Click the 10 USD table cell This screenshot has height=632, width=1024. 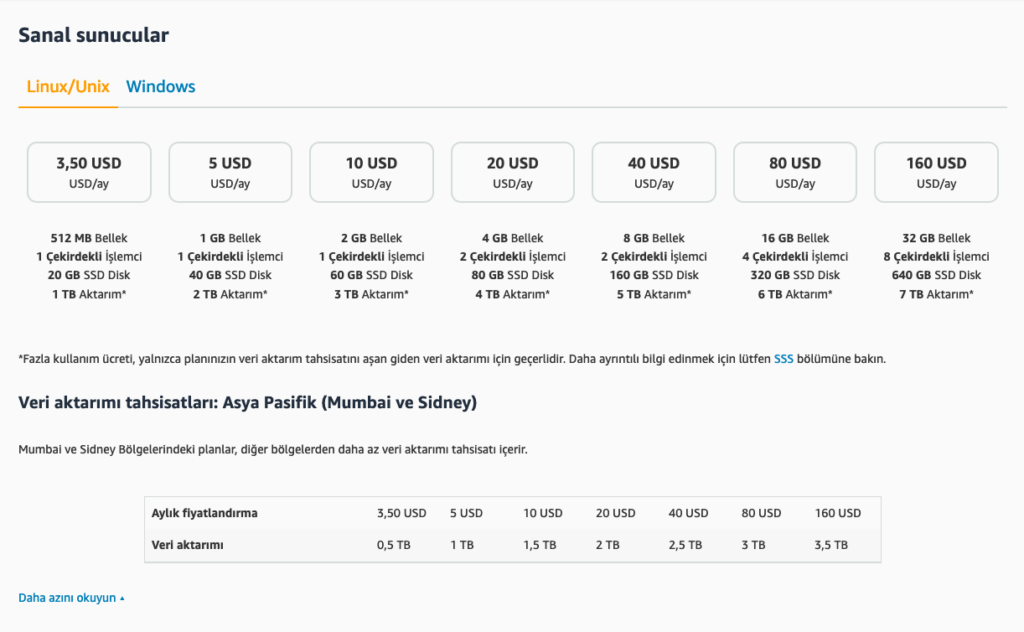[543, 513]
